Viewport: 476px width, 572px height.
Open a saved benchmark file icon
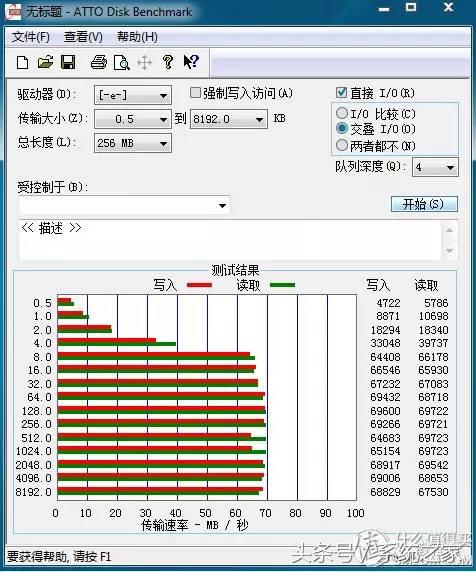[x=45, y=62]
